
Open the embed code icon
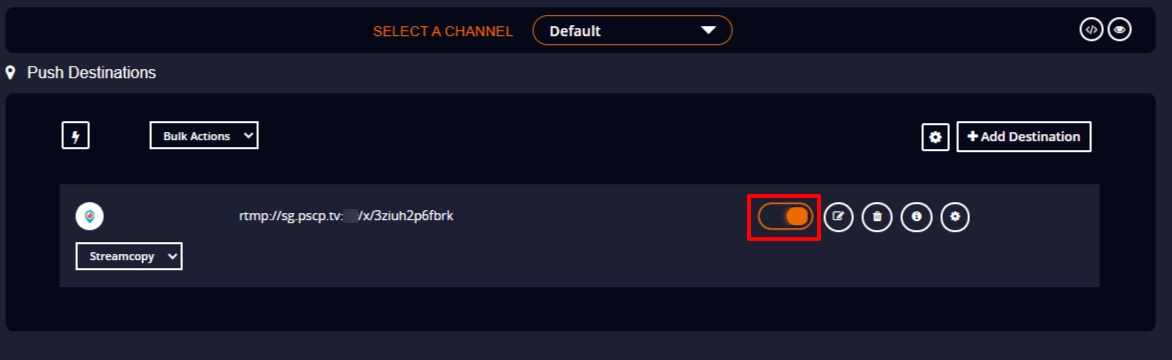click(x=1091, y=30)
